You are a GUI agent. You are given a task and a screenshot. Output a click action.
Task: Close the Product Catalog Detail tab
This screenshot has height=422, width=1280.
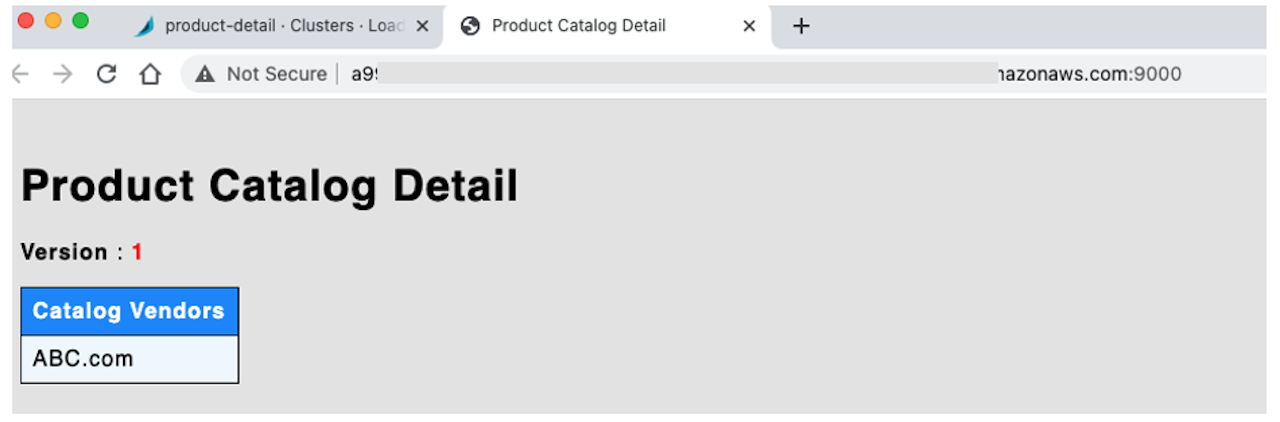(x=749, y=26)
